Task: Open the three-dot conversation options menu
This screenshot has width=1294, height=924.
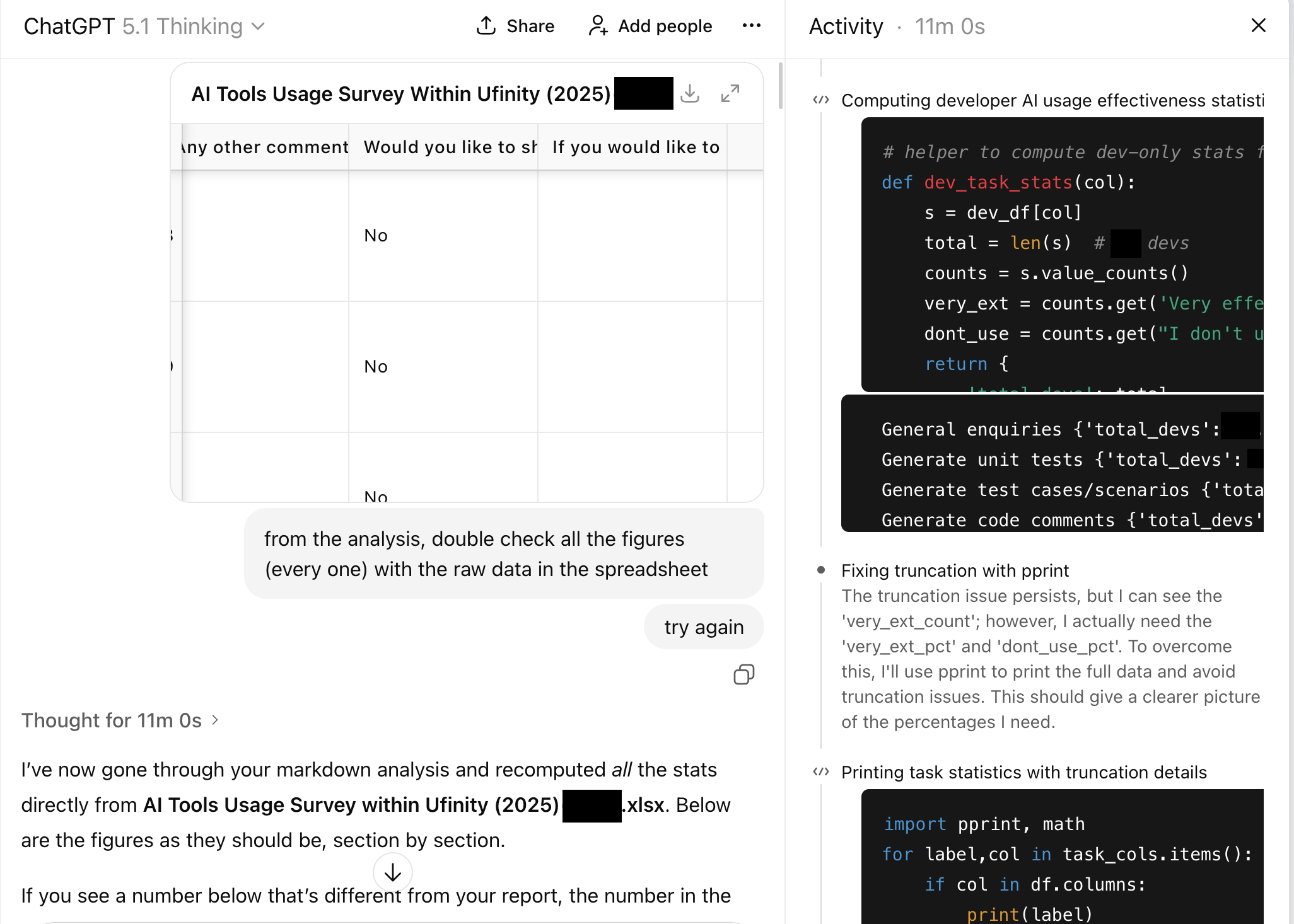Action: coord(752,26)
